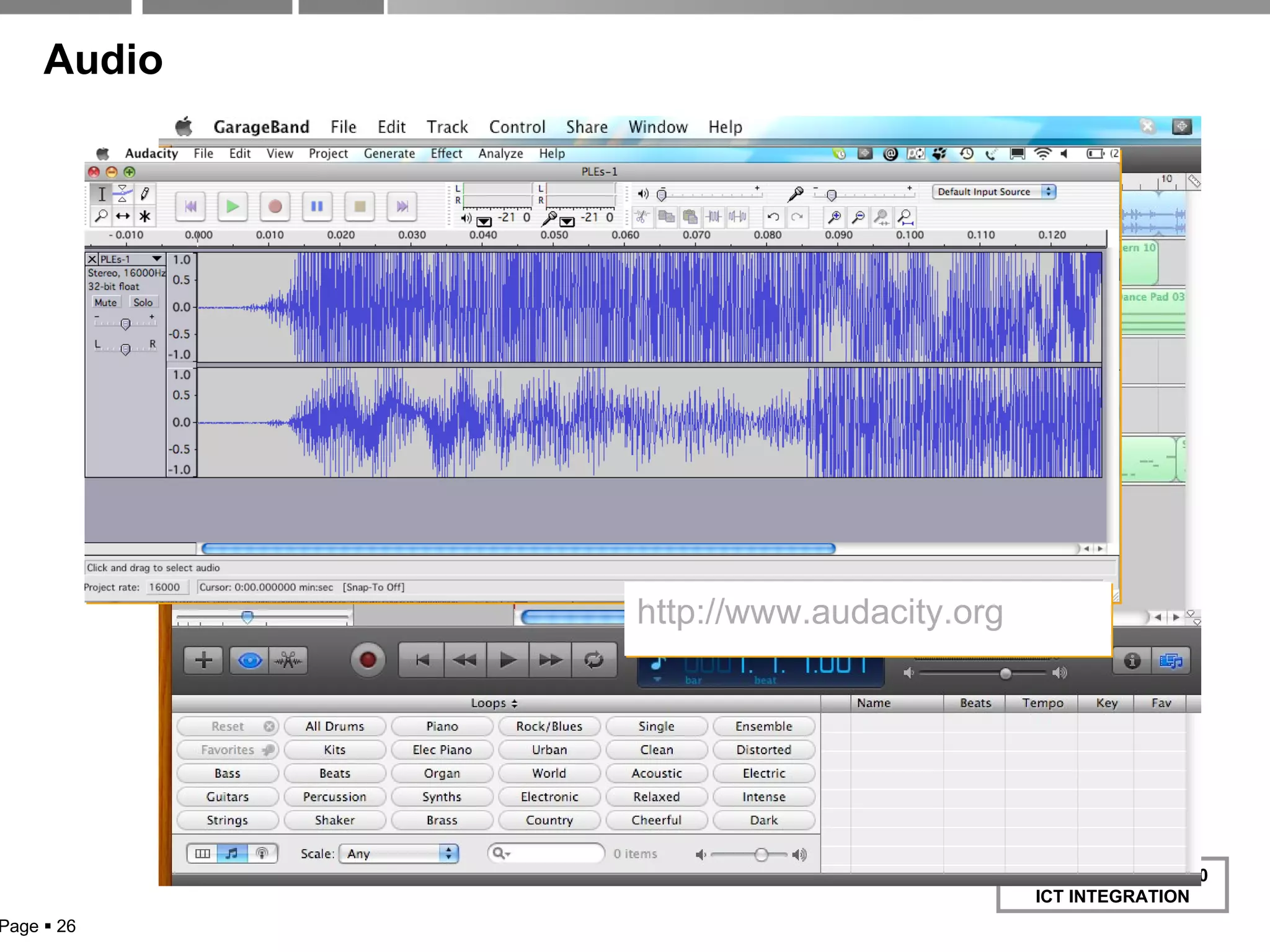
Task: Click GarageBand go to beginning button
Action: click(x=422, y=660)
